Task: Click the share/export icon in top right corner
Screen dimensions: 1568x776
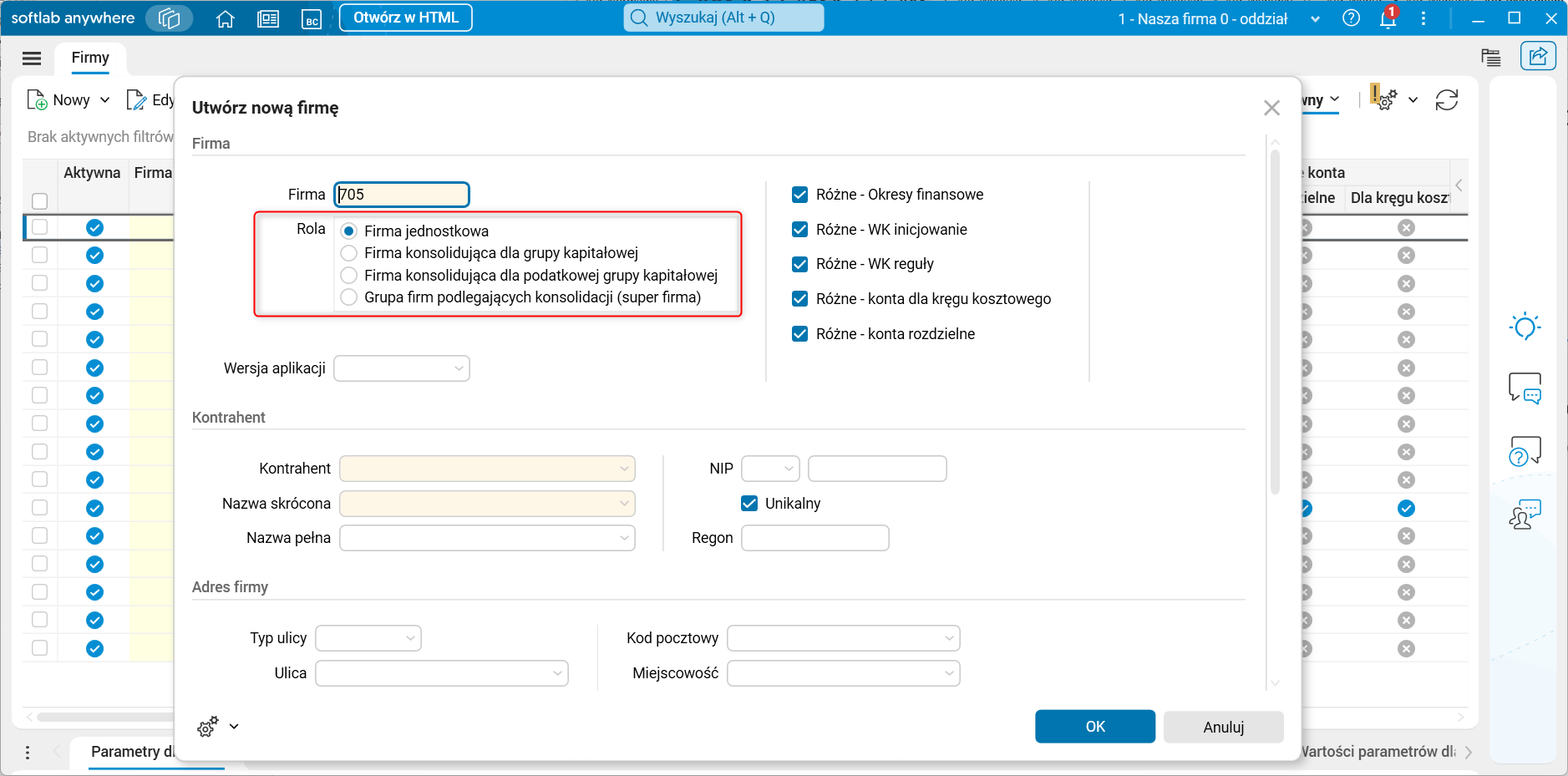Action: (x=1540, y=55)
